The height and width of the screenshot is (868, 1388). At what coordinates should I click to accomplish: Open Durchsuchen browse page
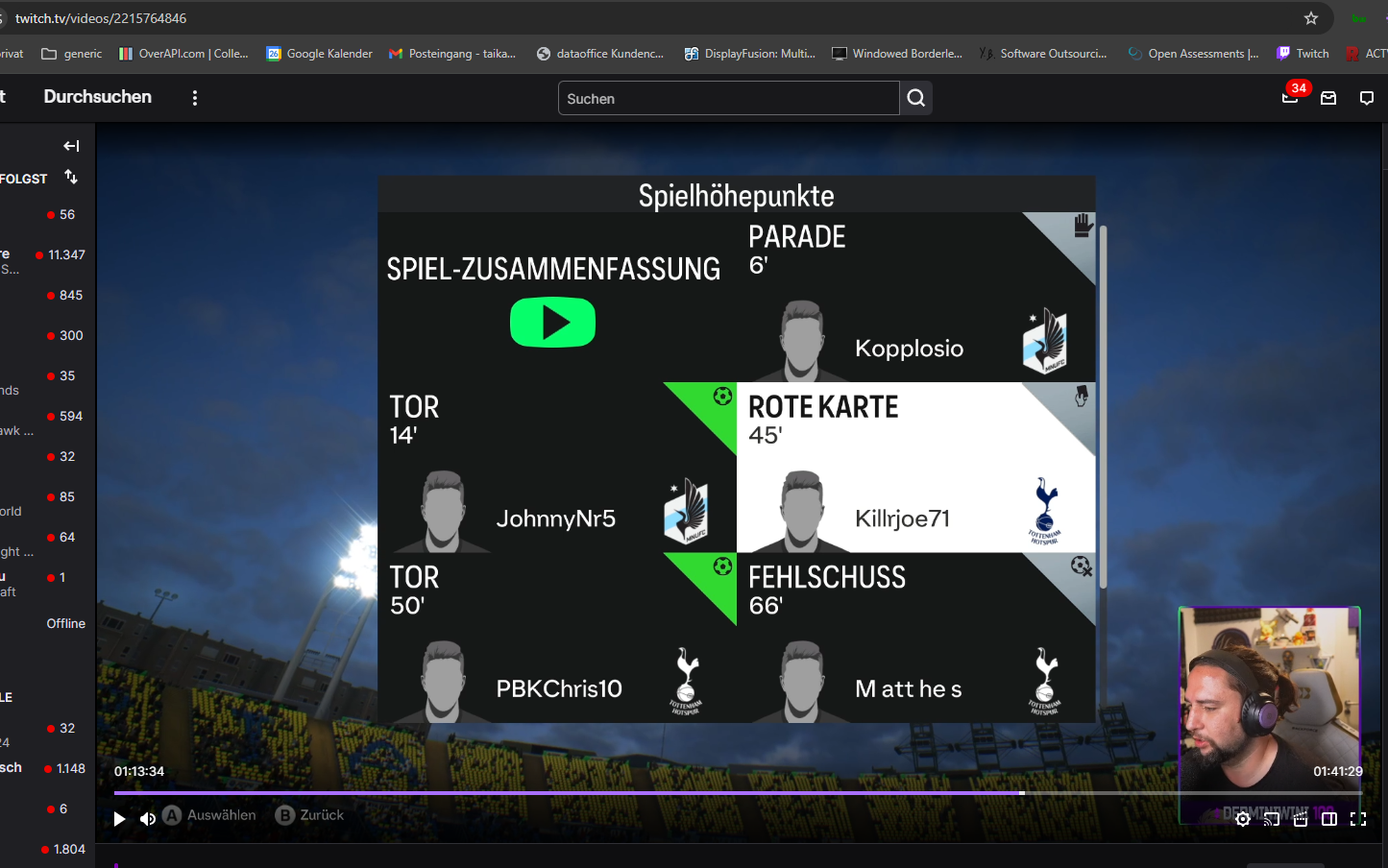pyautogui.click(x=98, y=97)
